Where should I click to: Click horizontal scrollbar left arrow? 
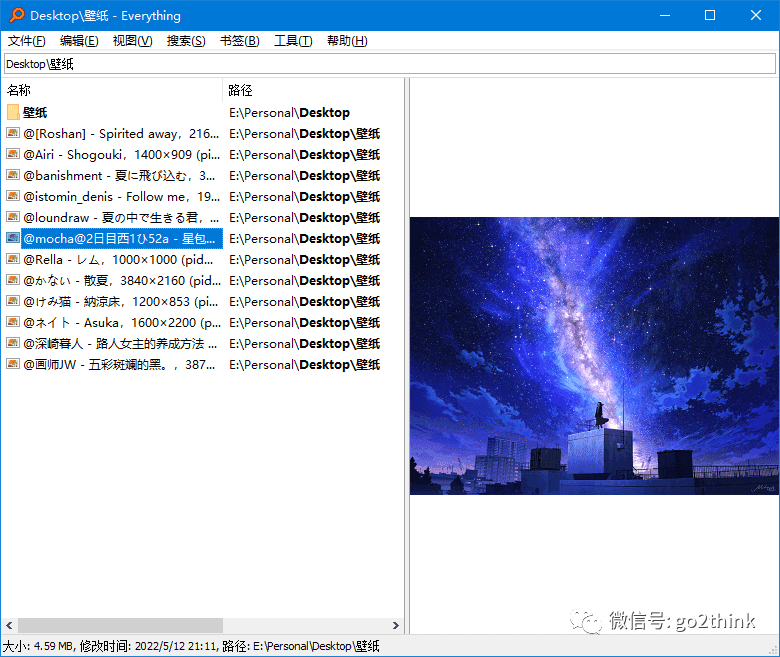9,625
